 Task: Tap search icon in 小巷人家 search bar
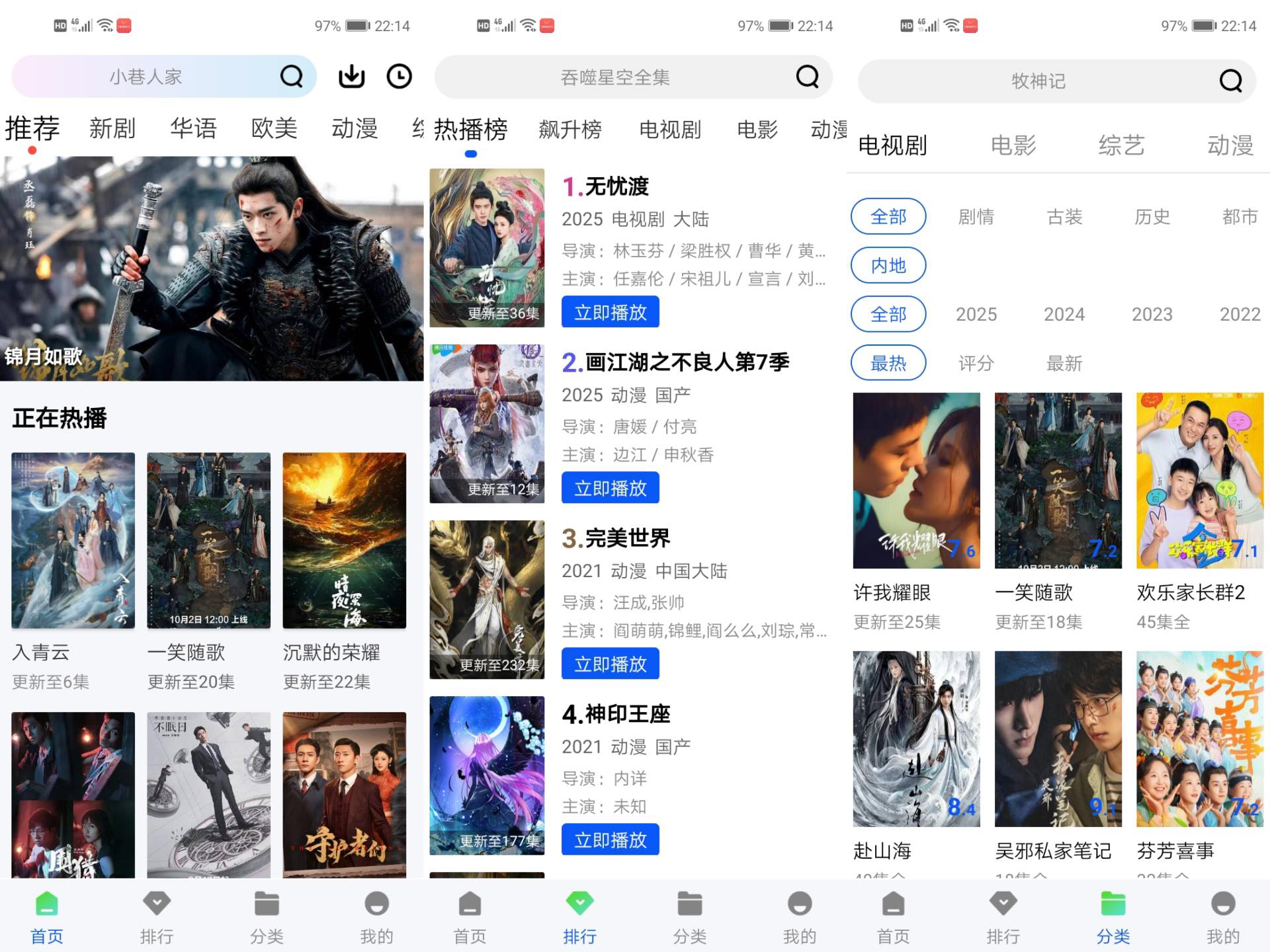click(291, 77)
